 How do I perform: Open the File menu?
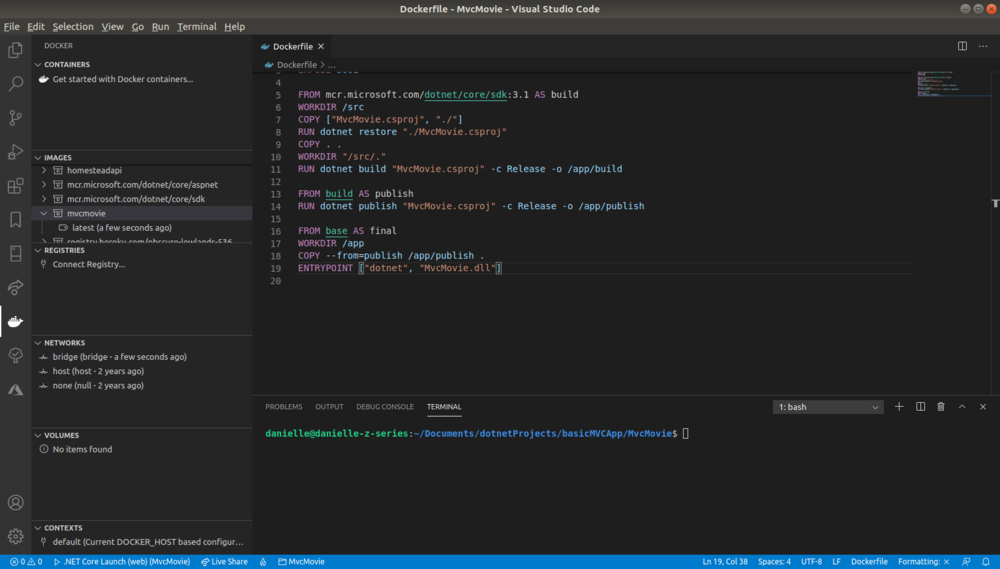point(11,26)
